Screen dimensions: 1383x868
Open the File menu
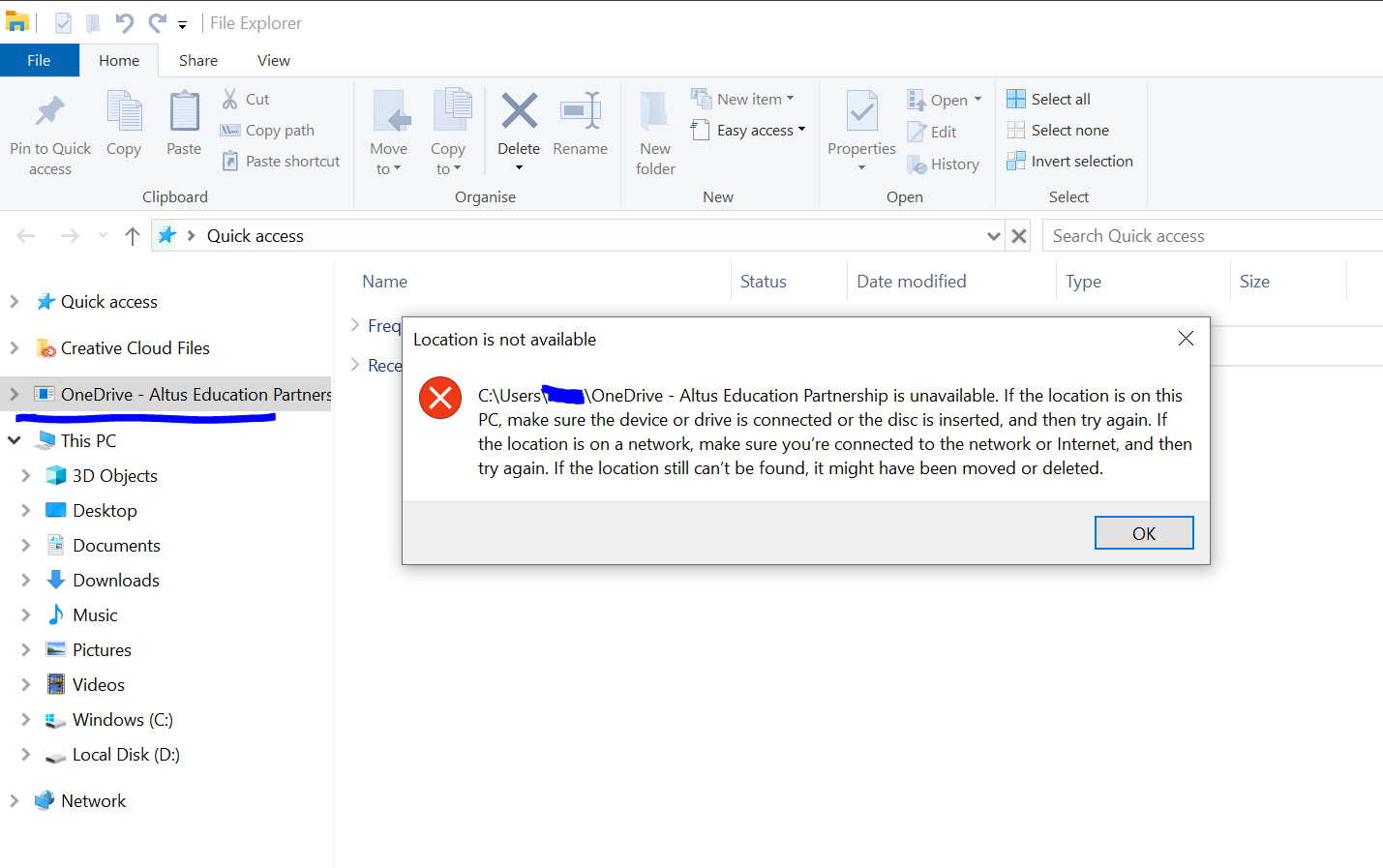39,59
